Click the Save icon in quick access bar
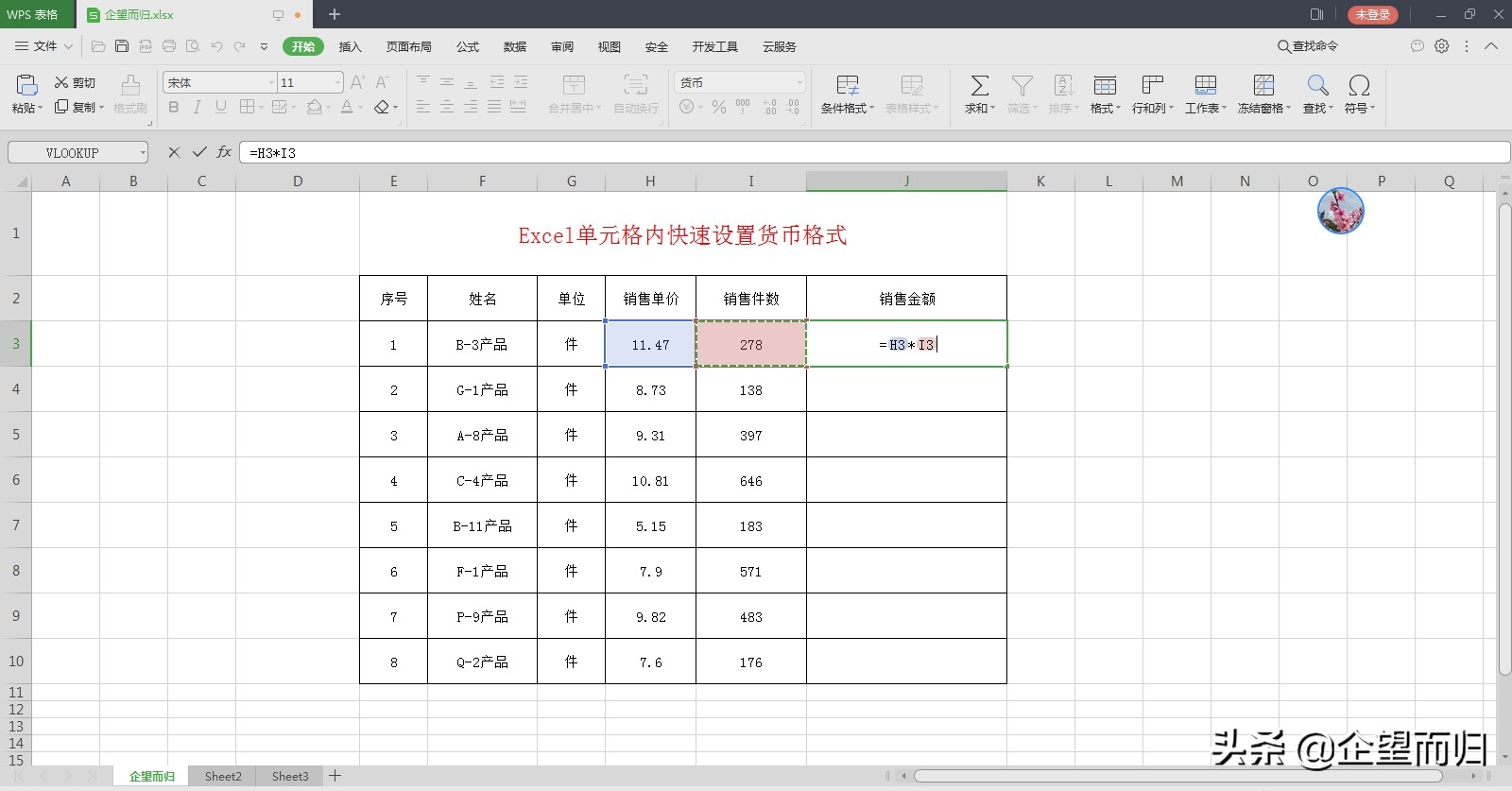1512x791 pixels. click(x=122, y=45)
